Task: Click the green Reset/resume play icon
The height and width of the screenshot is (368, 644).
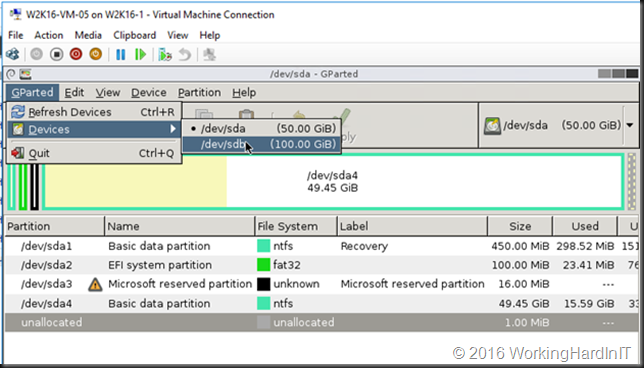Action: (x=140, y=54)
